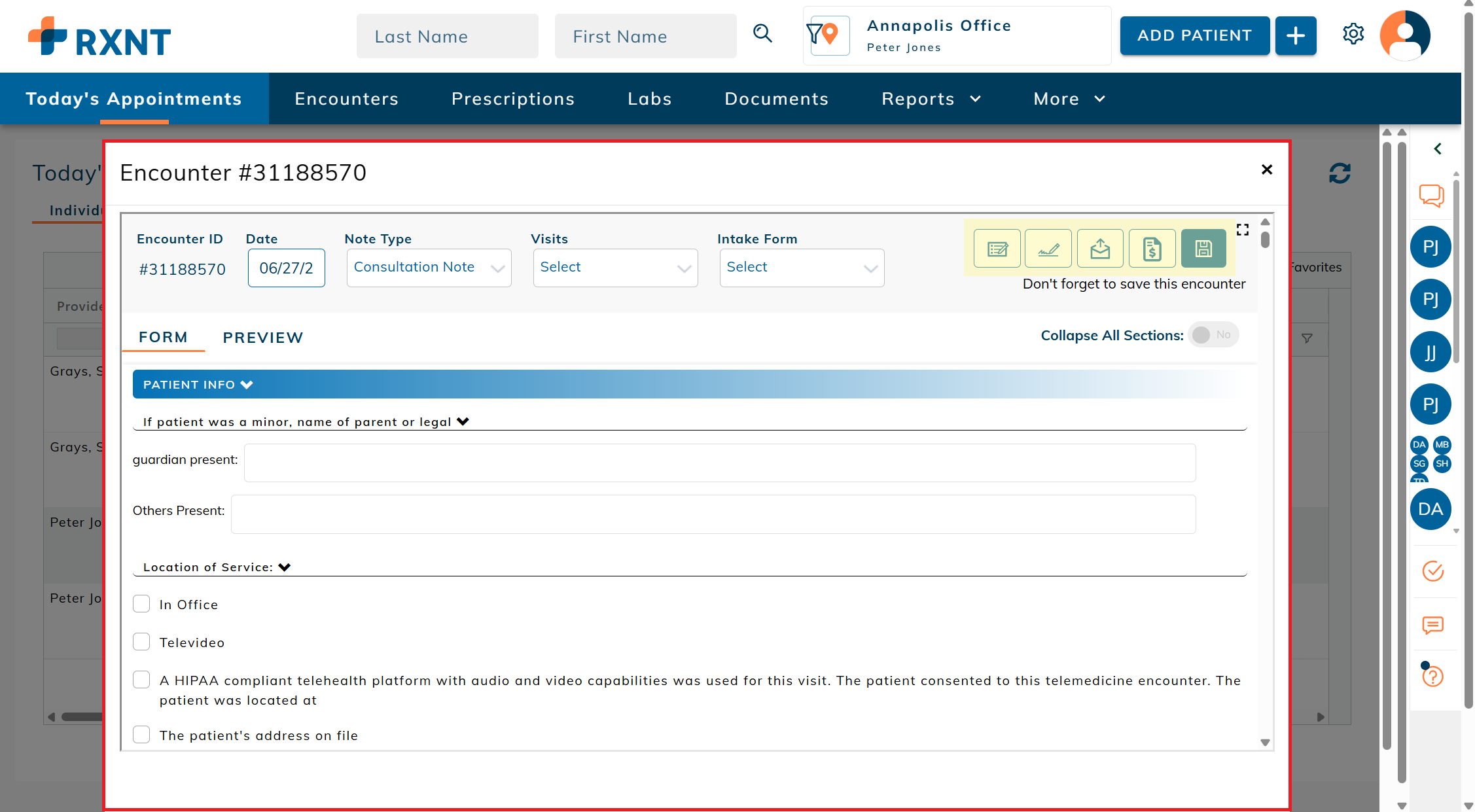Click the ADD PATIENT button

(x=1194, y=35)
